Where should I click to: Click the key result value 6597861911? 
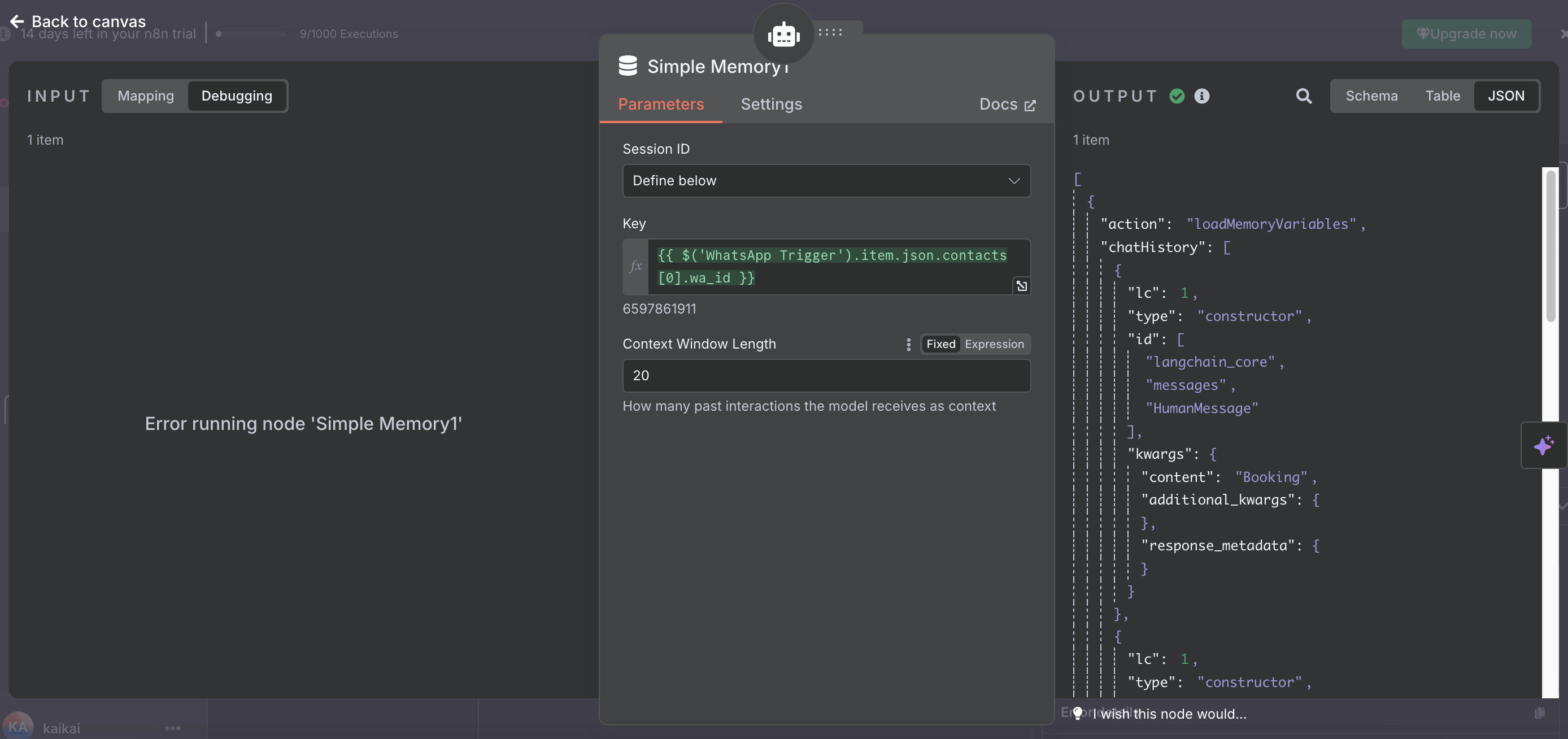(x=659, y=308)
